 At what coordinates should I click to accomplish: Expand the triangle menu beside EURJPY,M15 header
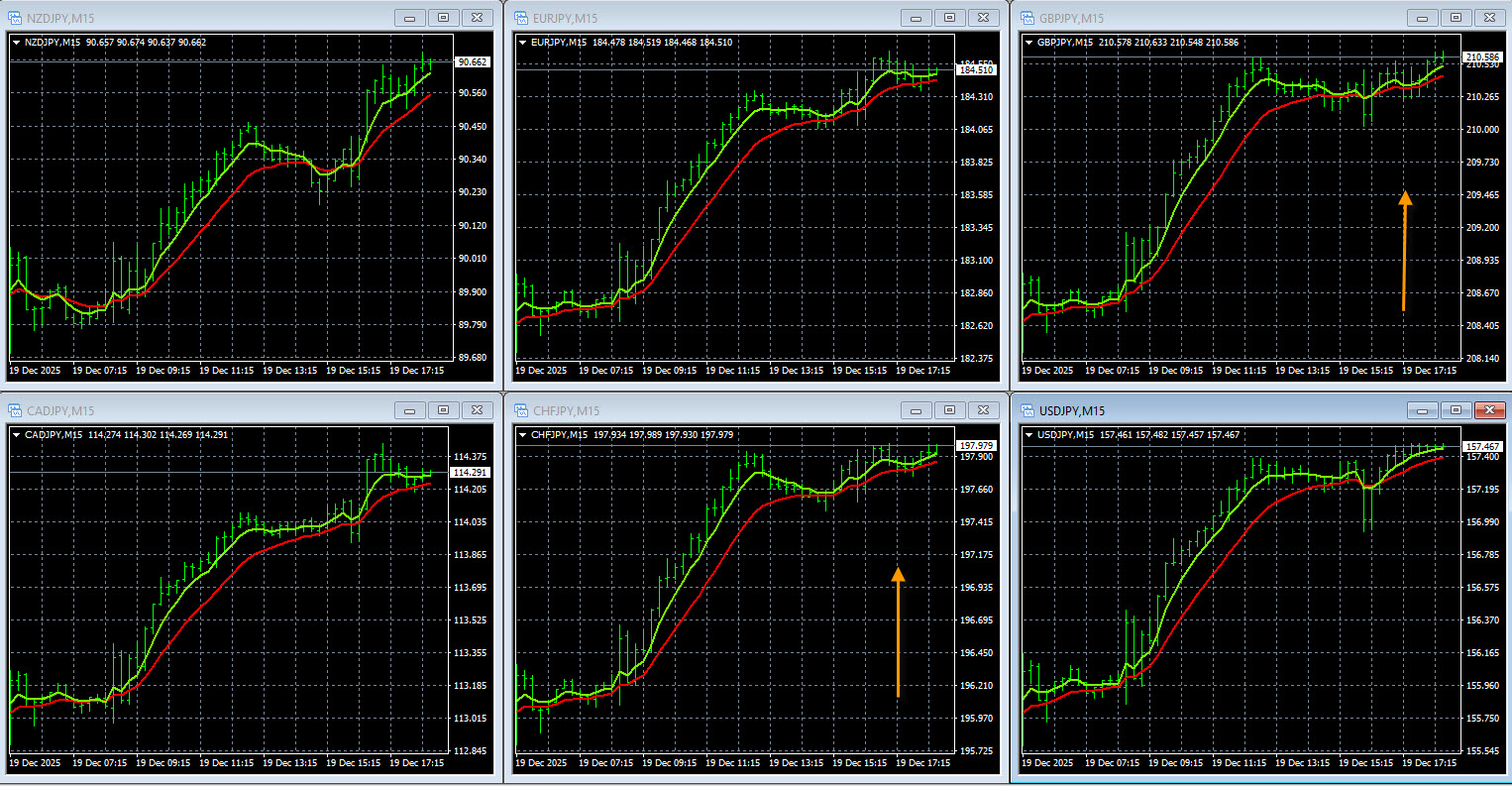tap(522, 43)
